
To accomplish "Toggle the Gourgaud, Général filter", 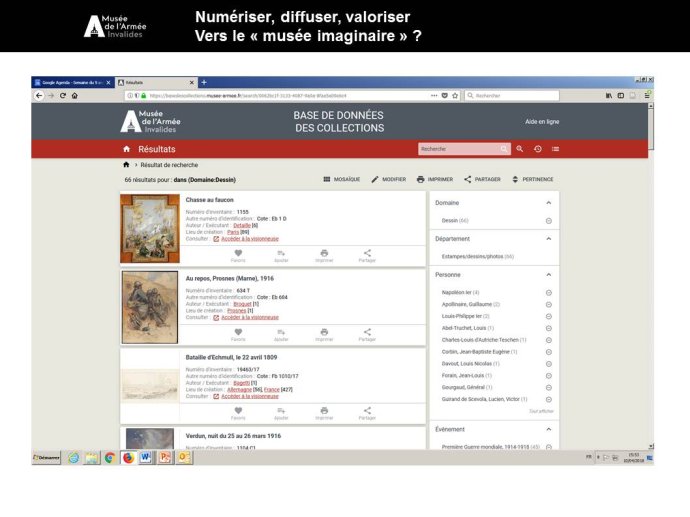I will (549, 388).
